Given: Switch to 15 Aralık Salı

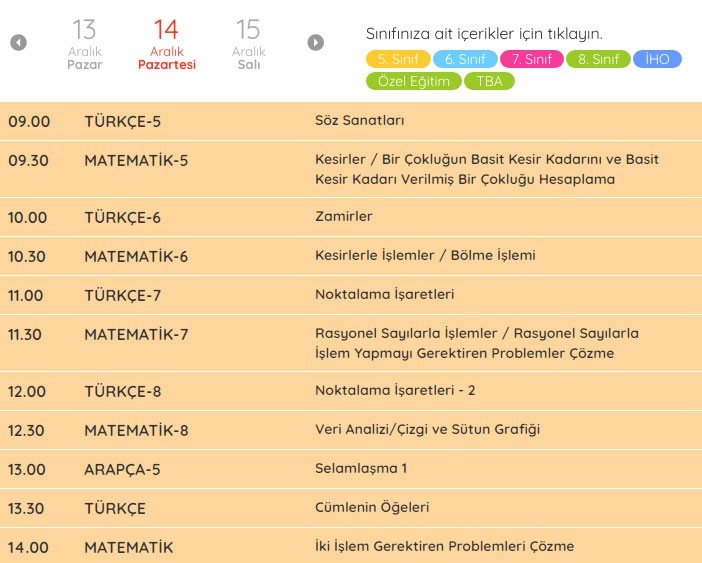Looking at the screenshot, I should point(248,45).
